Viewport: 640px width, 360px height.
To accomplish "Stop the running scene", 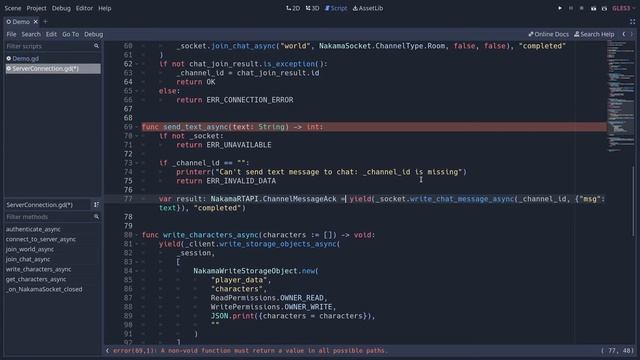I will (x=582, y=8).
